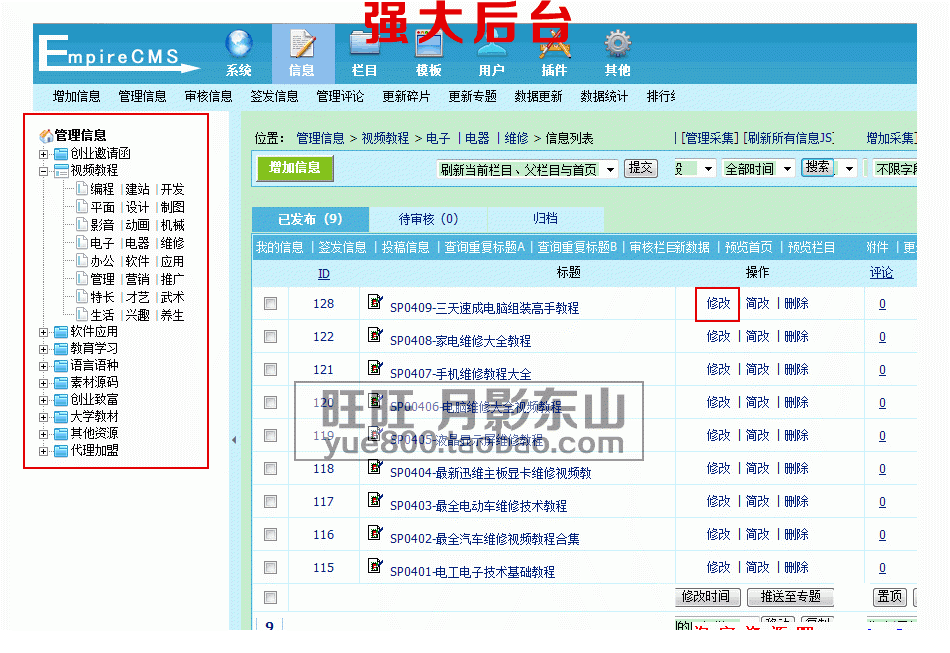
Task: Check the box for ID 121
Action: click(270, 370)
